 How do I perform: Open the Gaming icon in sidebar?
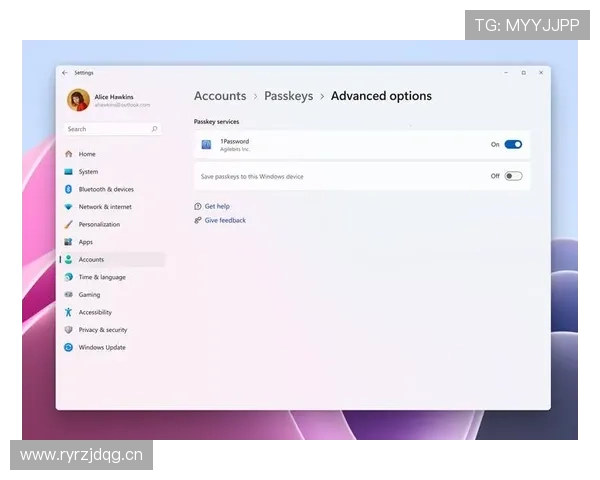click(68, 295)
